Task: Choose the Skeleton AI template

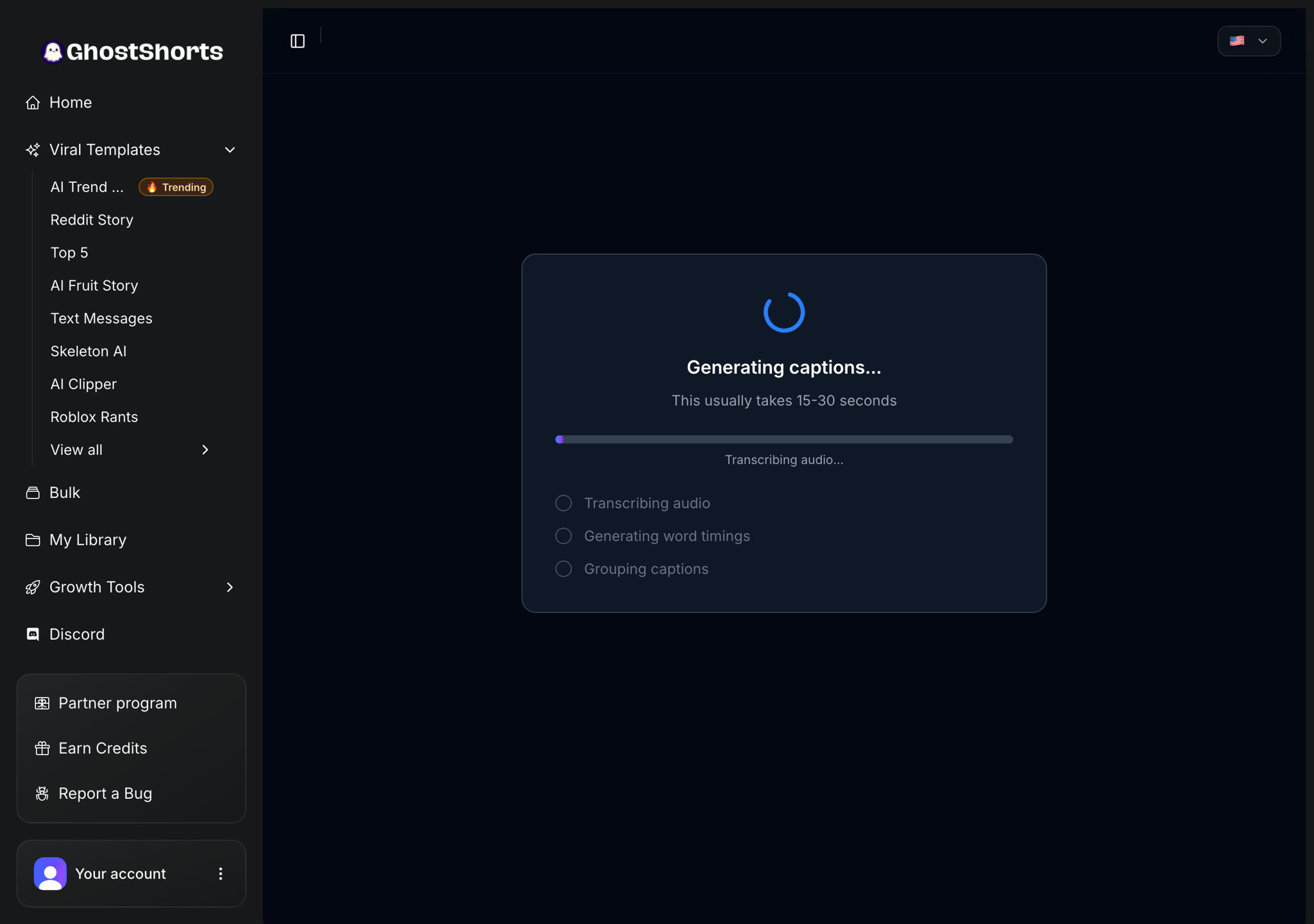Action: coord(89,352)
